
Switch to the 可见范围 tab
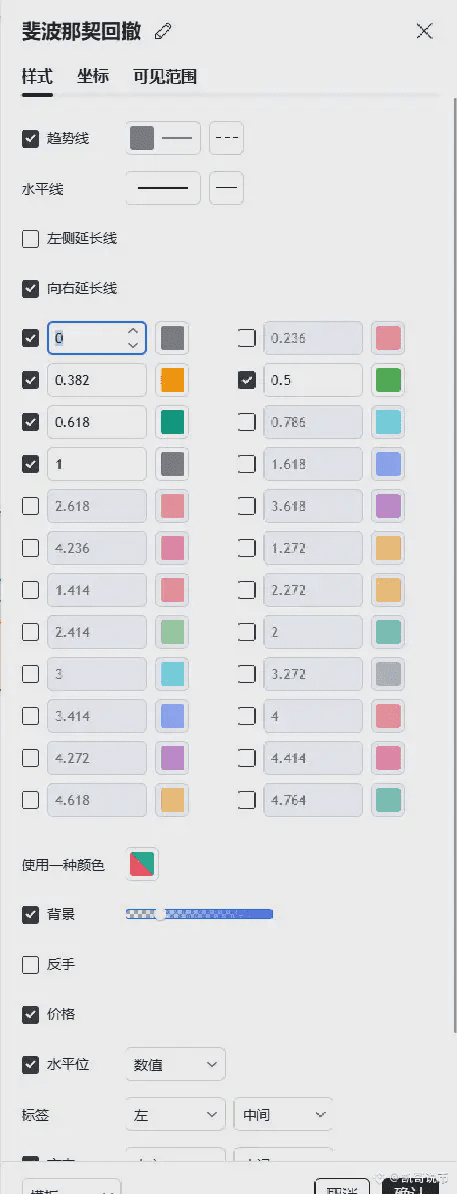point(165,76)
